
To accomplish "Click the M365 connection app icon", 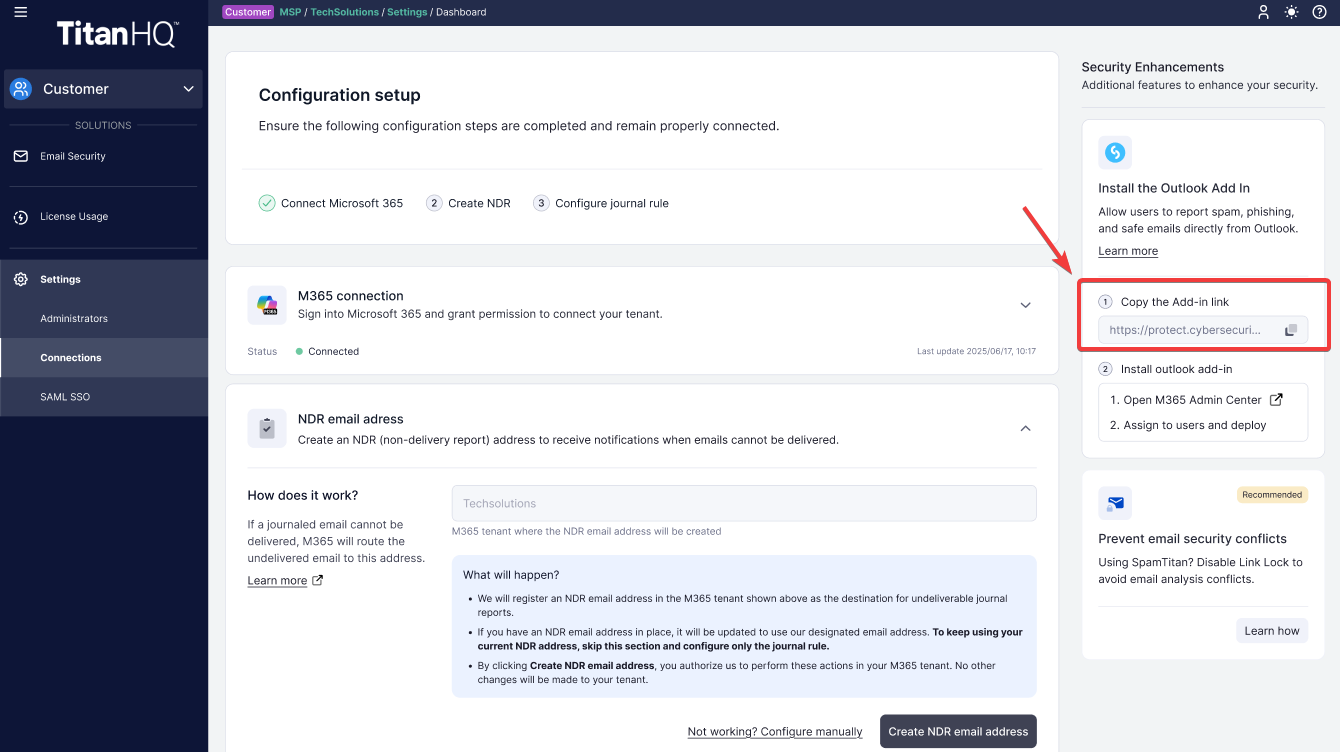I will click(267, 305).
